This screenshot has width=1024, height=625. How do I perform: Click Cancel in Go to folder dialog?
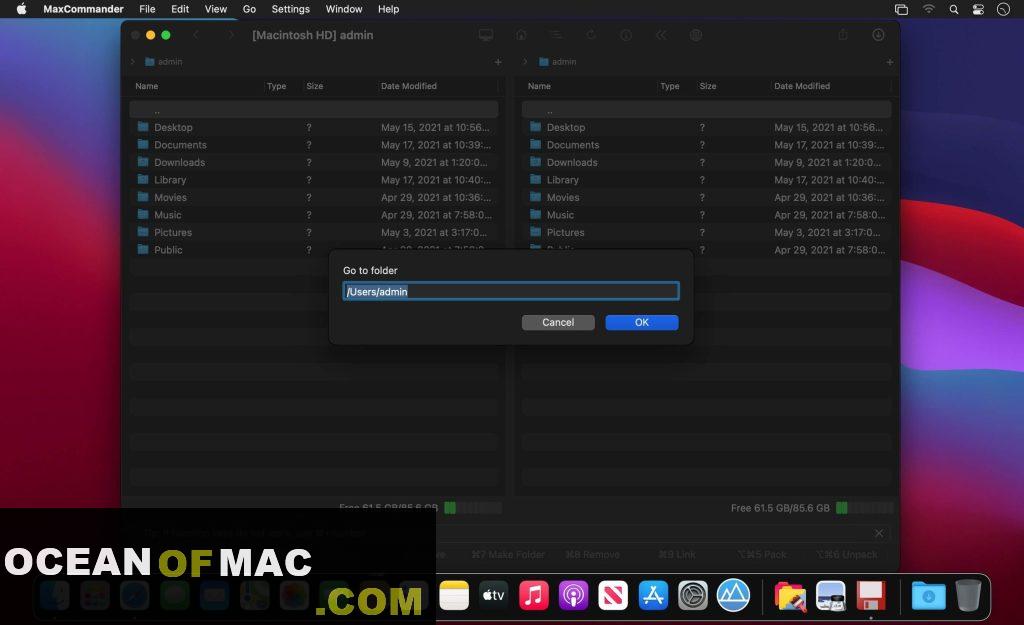click(x=558, y=323)
